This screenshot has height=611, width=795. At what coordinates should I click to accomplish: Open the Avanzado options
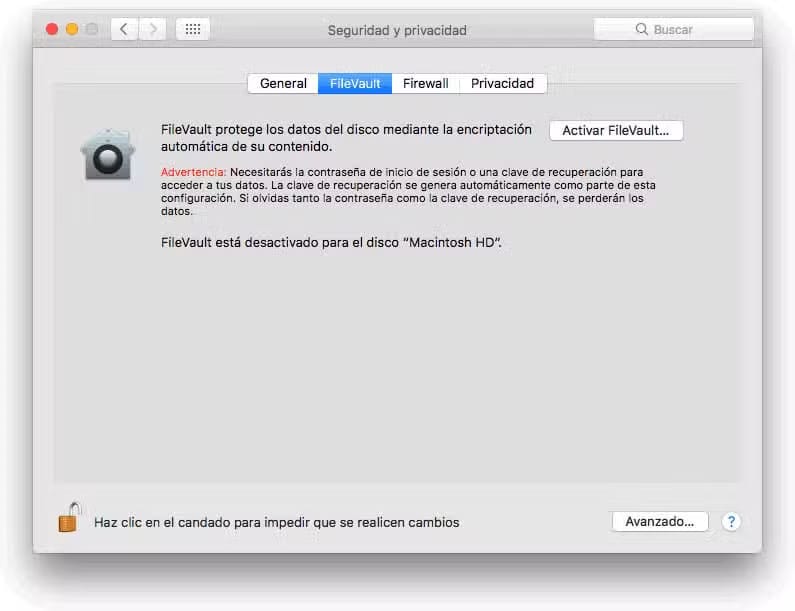[x=660, y=521]
